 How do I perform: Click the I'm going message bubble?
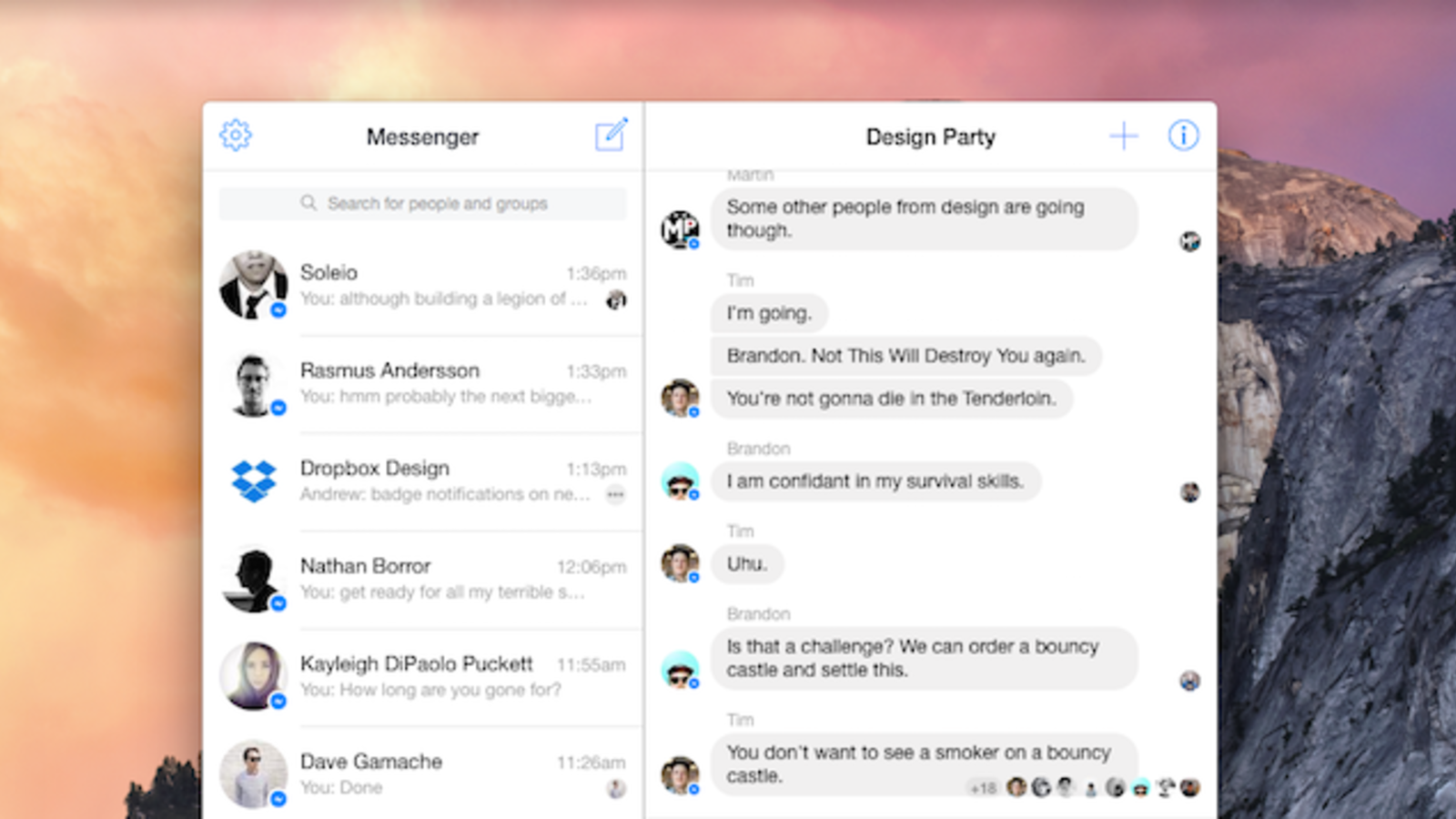point(769,313)
